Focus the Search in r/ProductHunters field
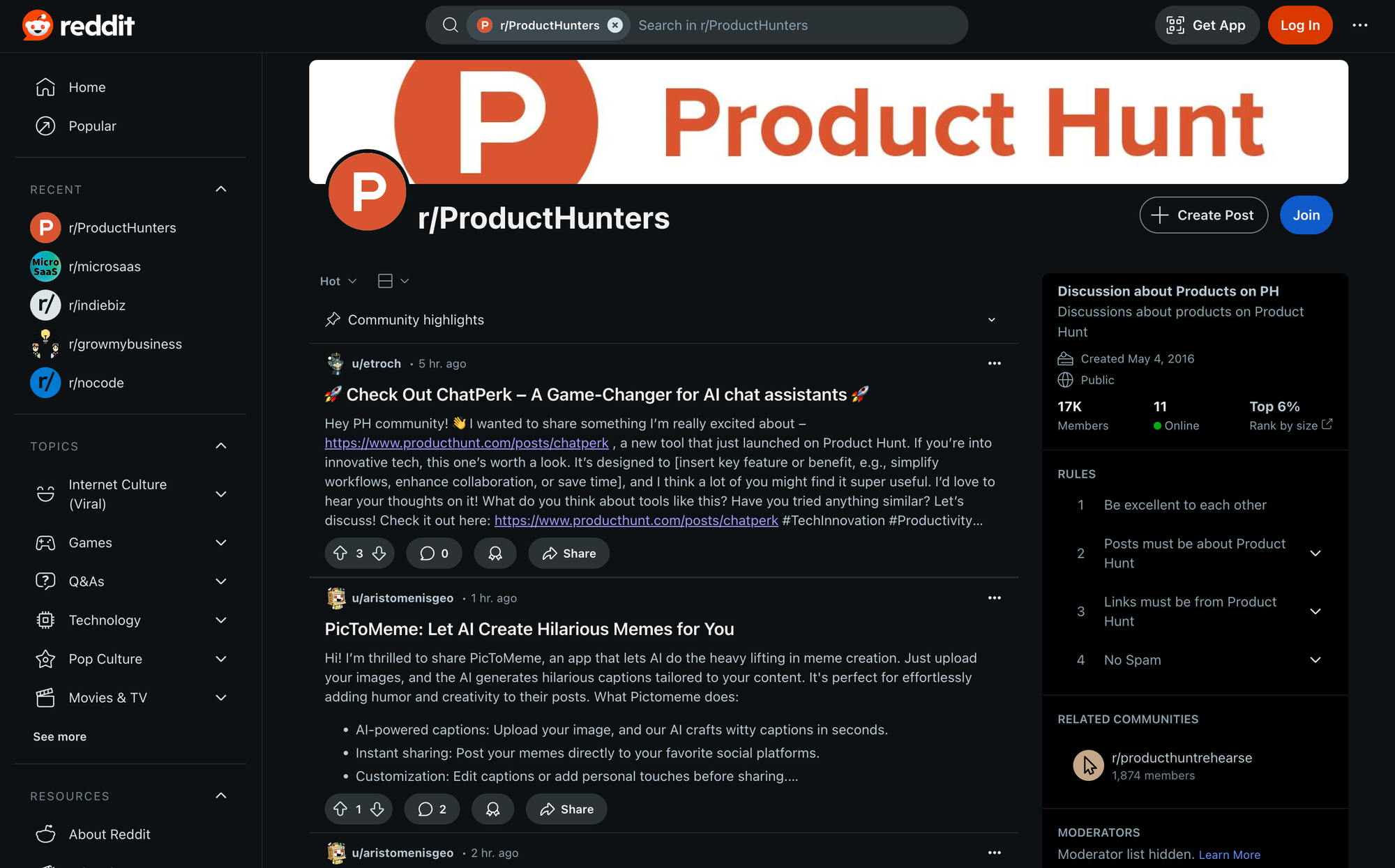 pos(795,25)
